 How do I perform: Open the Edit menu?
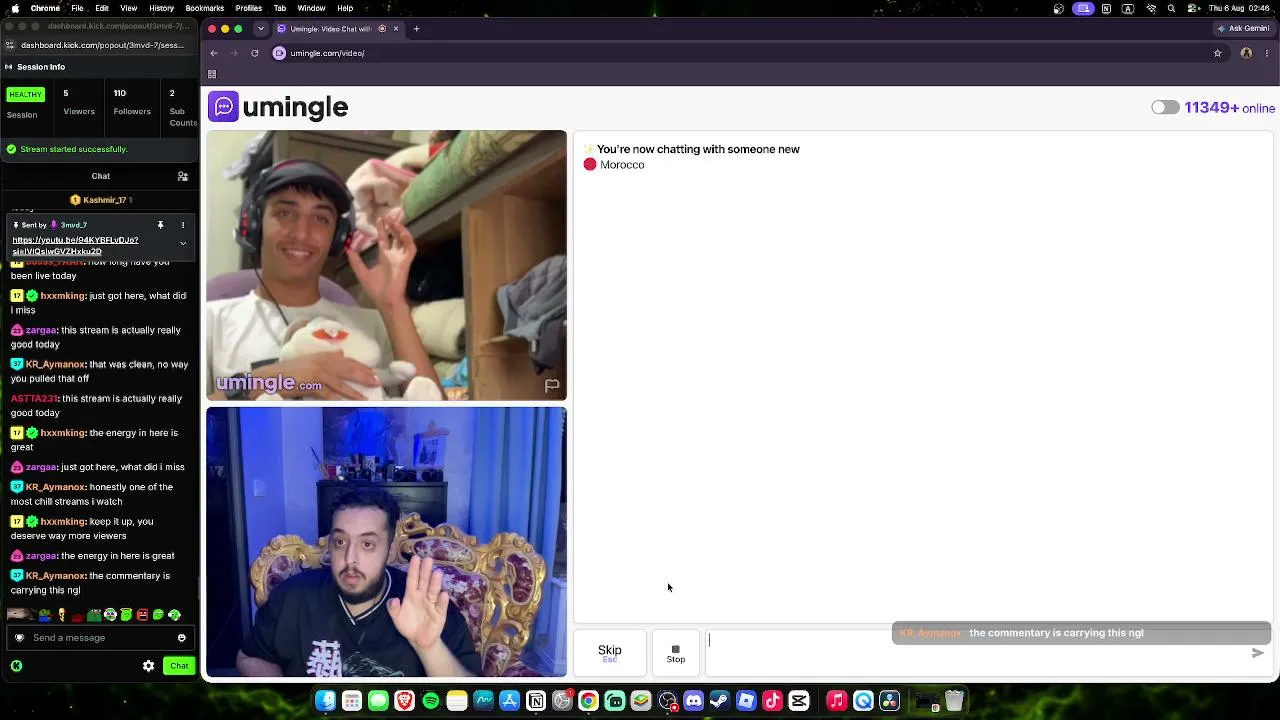tap(102, 8)
